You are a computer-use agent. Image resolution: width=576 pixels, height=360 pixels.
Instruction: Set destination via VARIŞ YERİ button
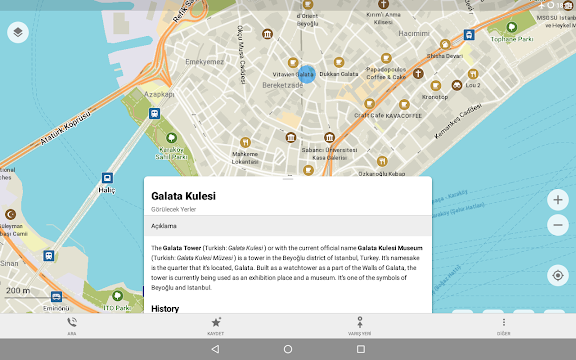point(360,326)
